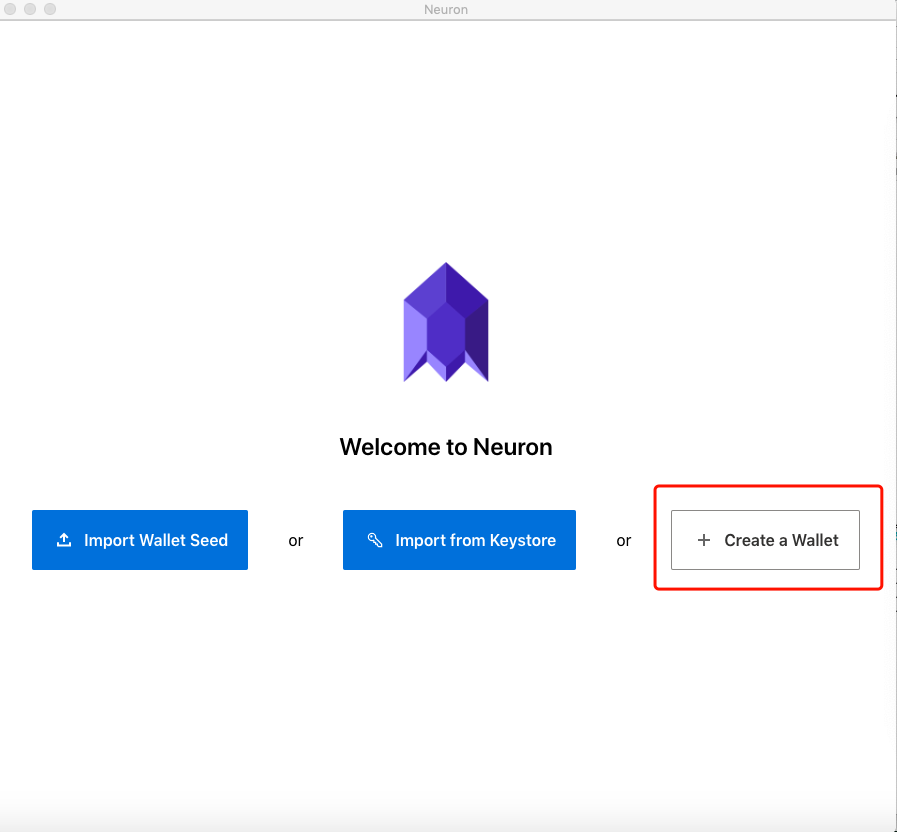Click the Import Wallet Seed button
897x832 pixels.
(x=140, y=540)
